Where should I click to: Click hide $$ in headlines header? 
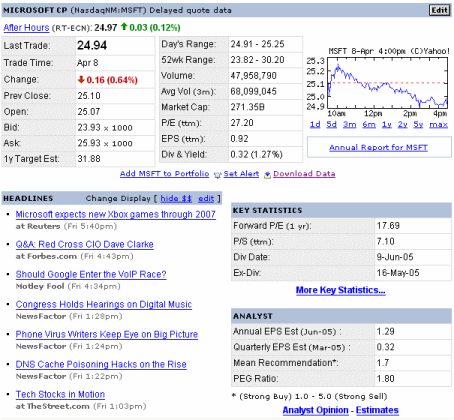click(176, 199)
